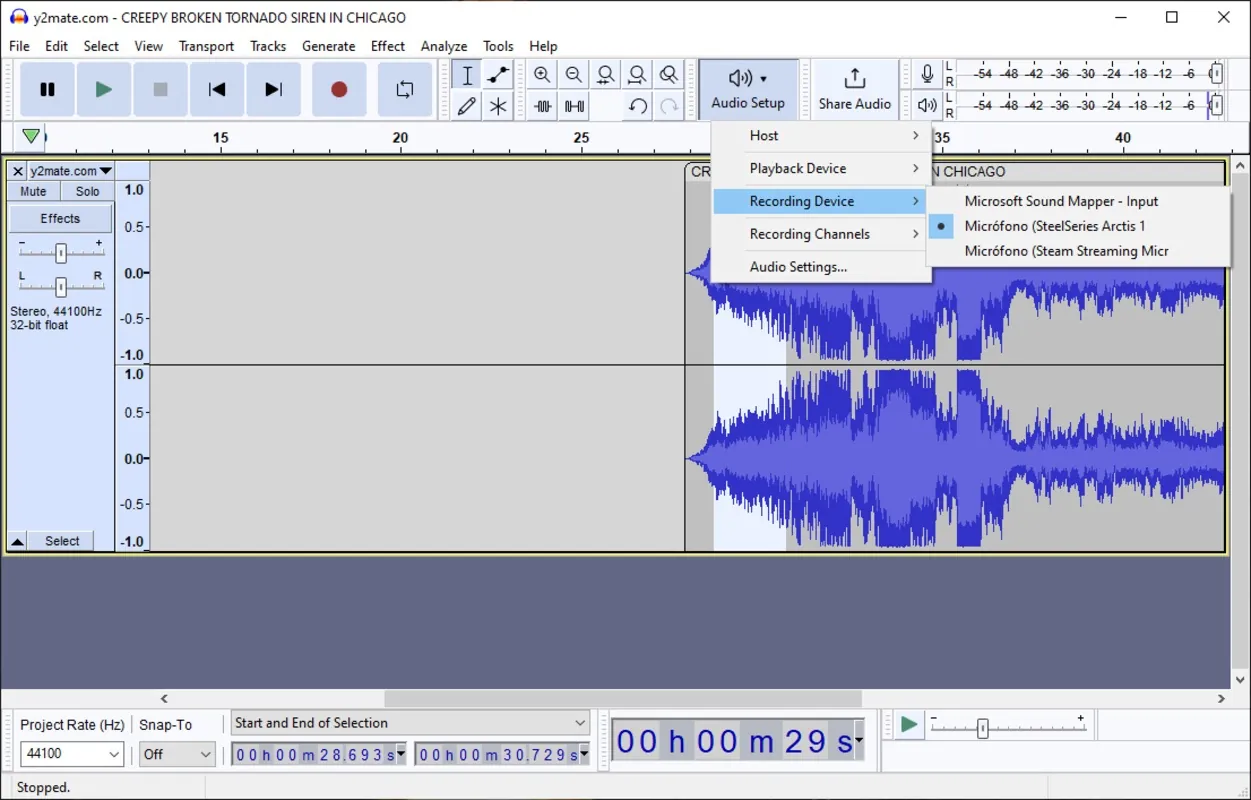The height and width of the screenshot is (800, 1251).
Task: Toggle the Loop button
Action: pyautogui.click(x=405, y=90)
